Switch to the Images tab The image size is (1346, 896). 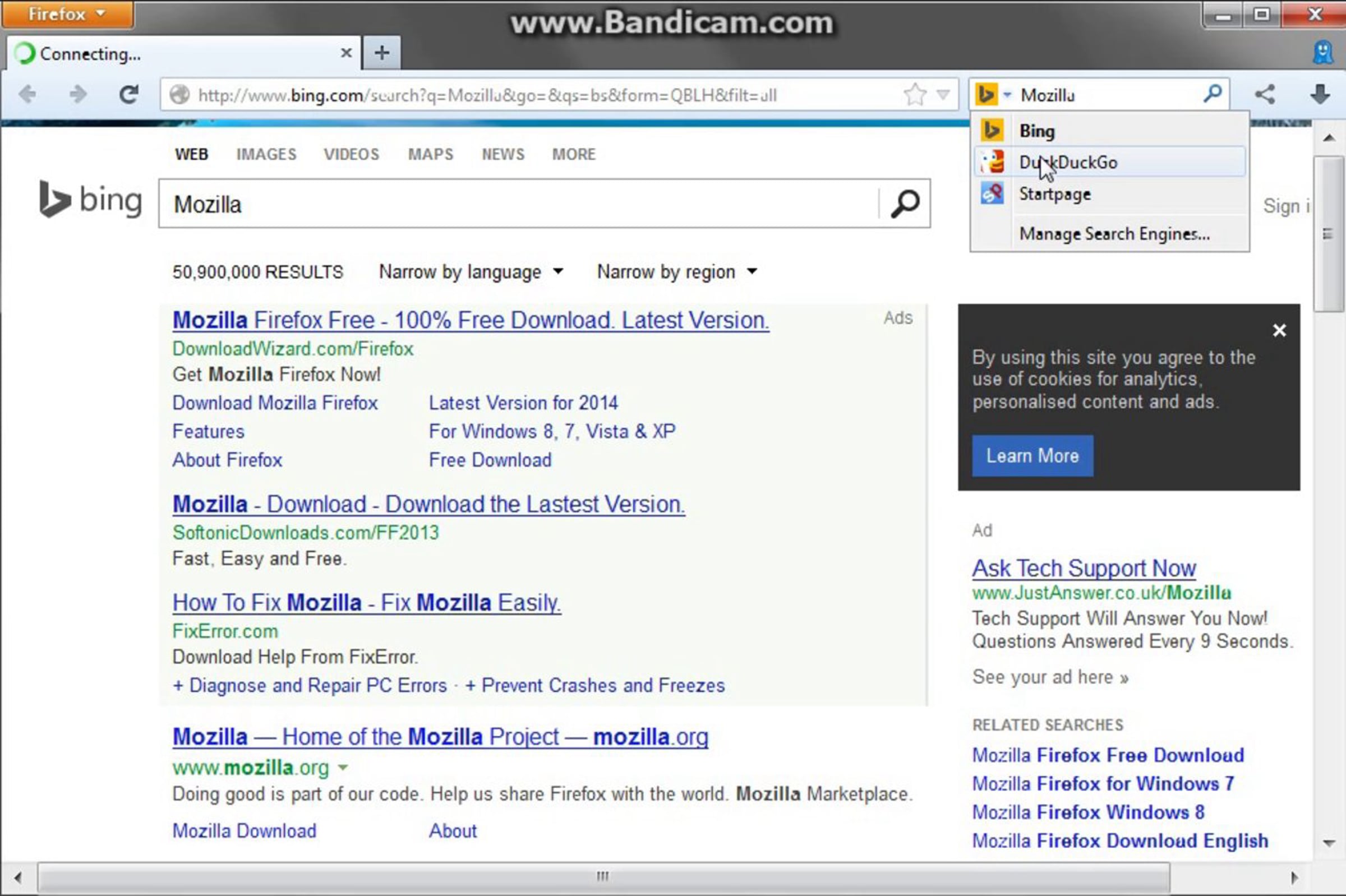tap(266, 154)
